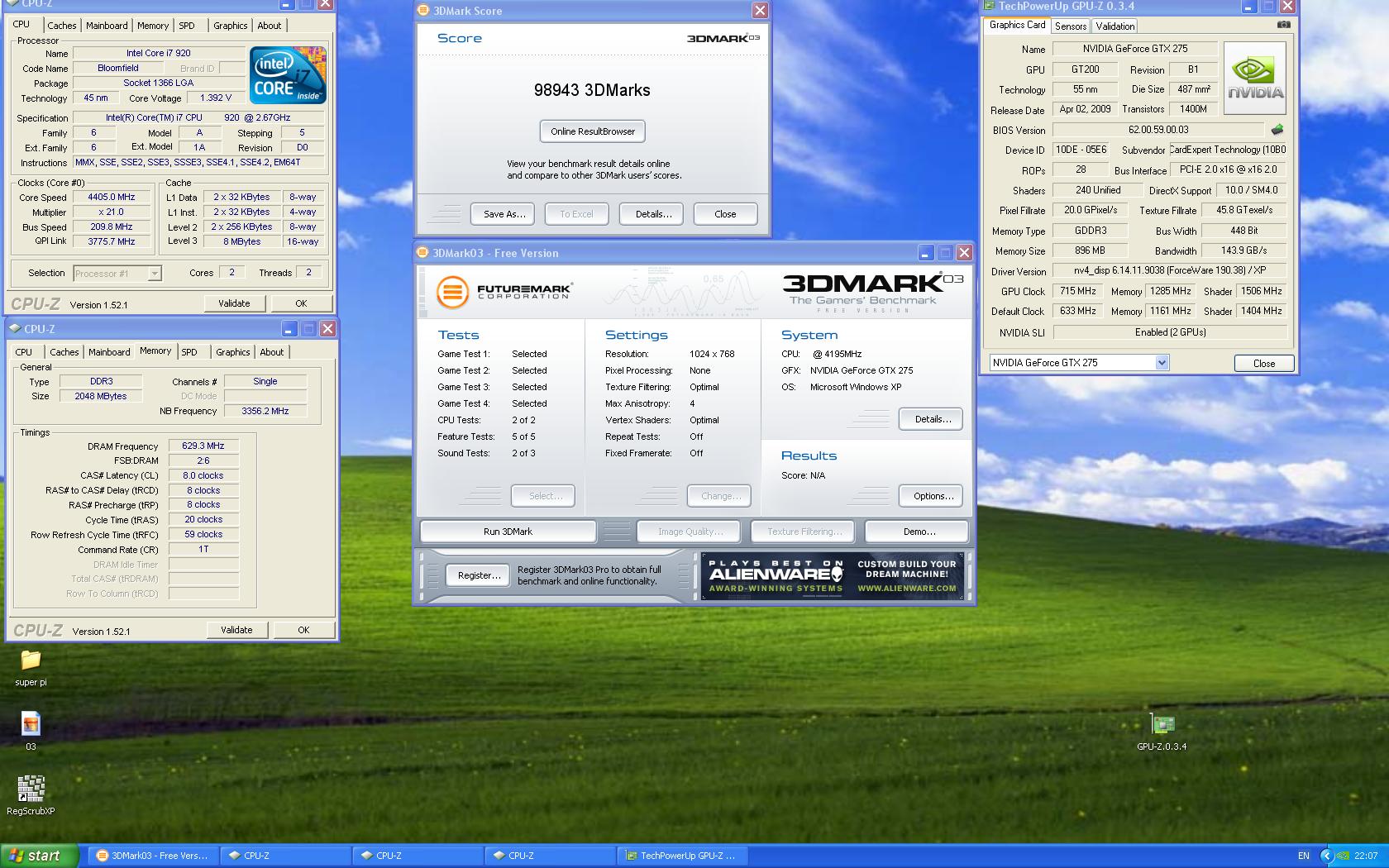Click the BIOS Version field 62.00.59.00.03

pyautogui.click(x=1158, y=130)
